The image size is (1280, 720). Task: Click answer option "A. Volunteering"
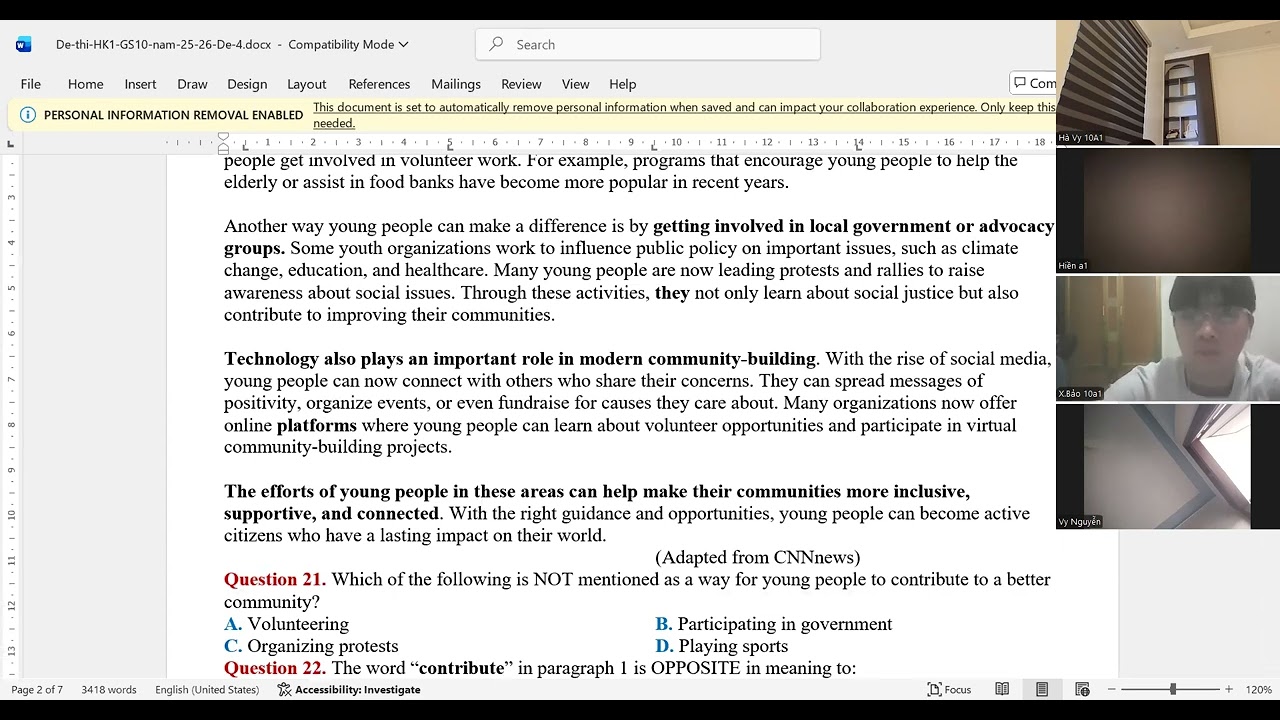tap(286, 624)
